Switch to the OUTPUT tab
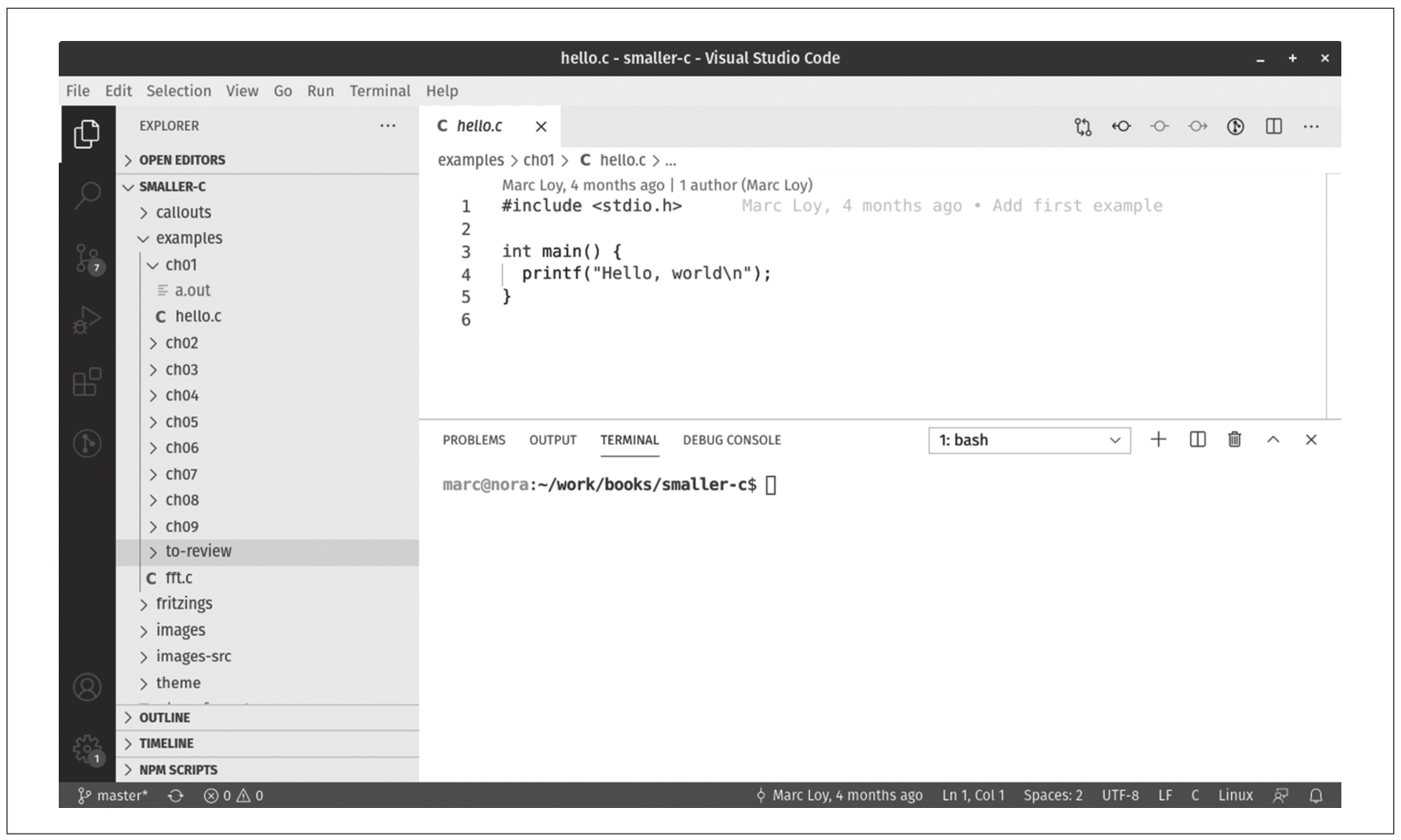Screen dimensions: 1401x840 pos(553,440)
